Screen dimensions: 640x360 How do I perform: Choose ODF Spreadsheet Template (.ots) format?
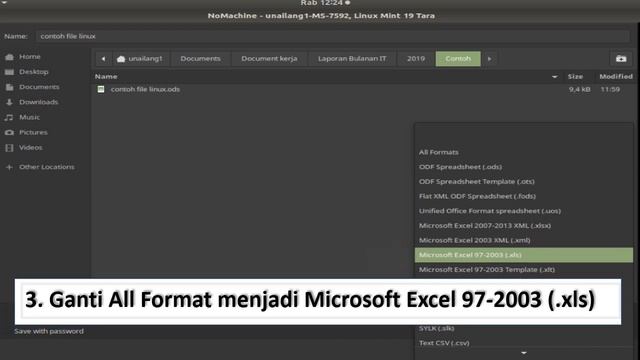tap(524, 182)
